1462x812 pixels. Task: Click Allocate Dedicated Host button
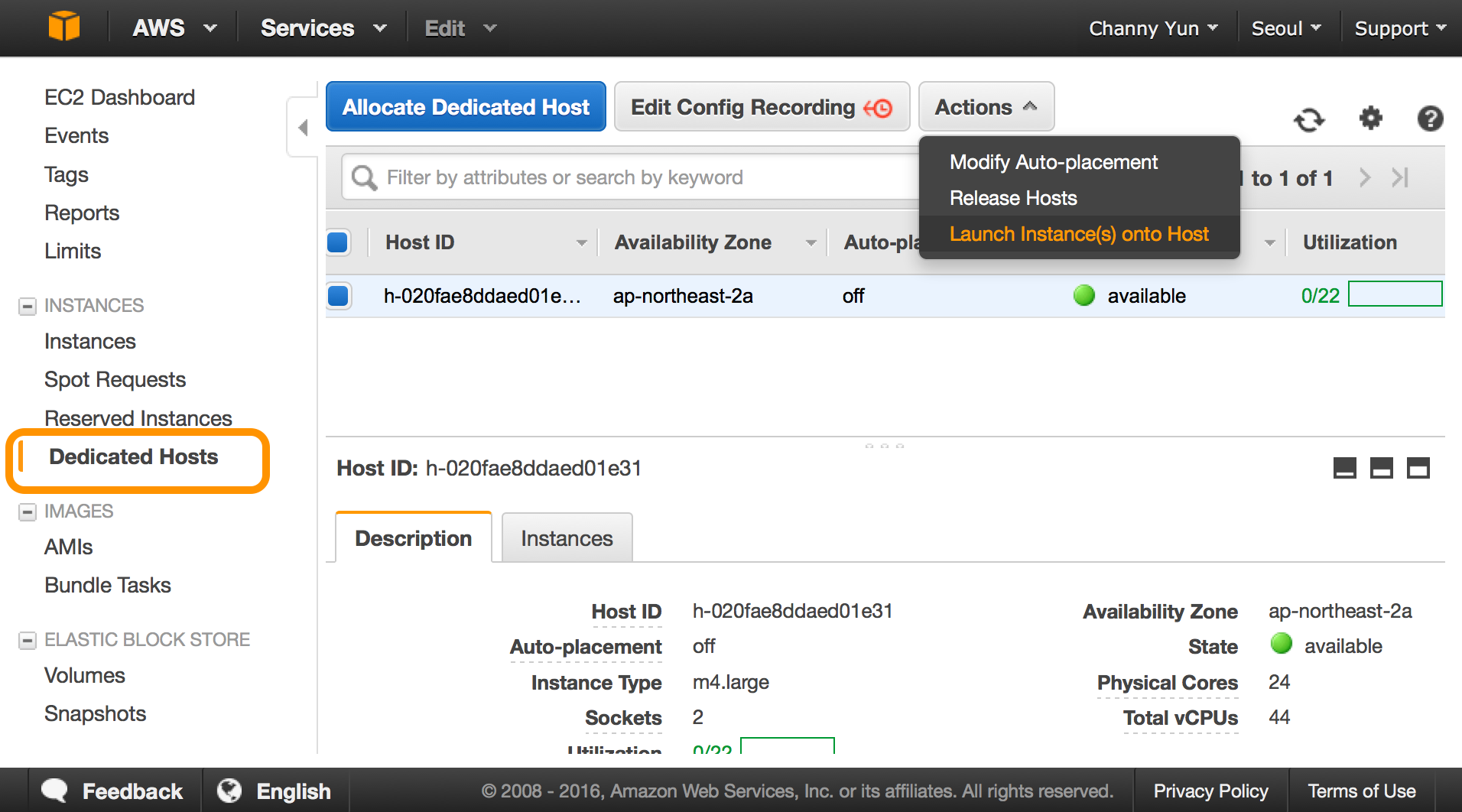pos(466,107)
